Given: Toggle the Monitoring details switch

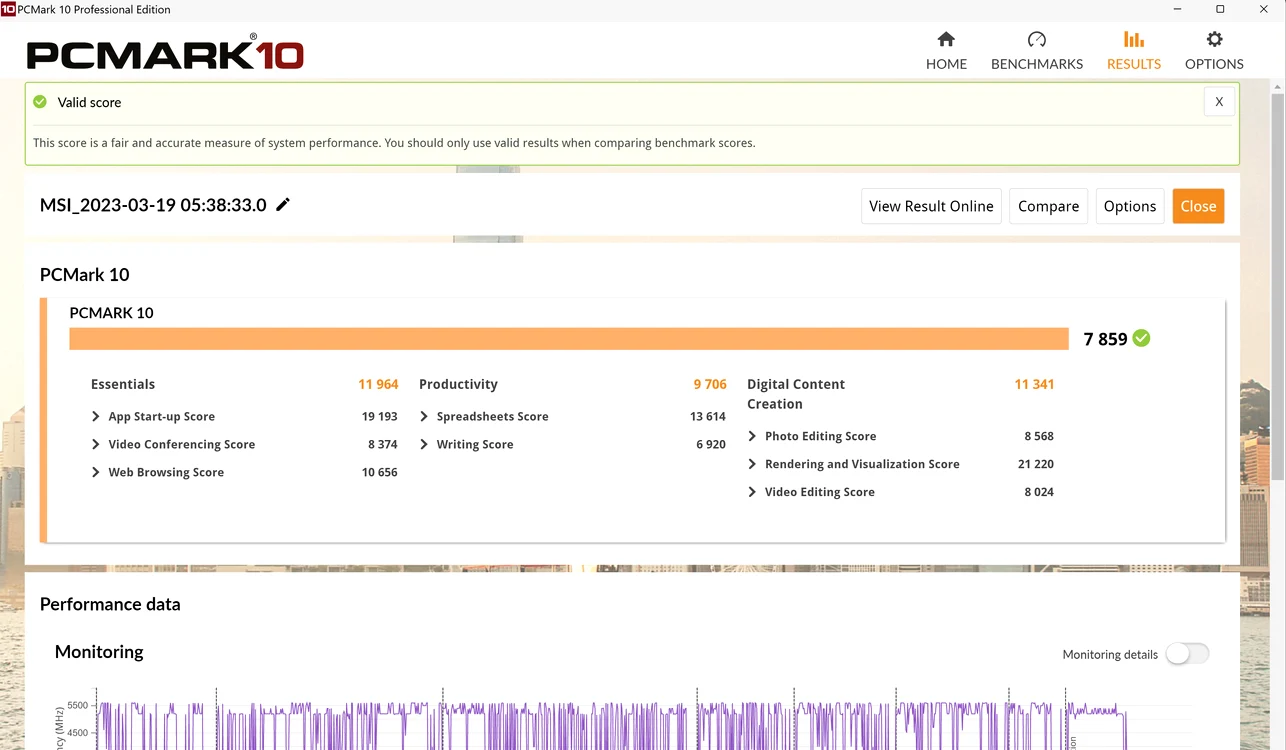Looking at the screenshot, I should pyautogui.click(x=1187, y=654).
